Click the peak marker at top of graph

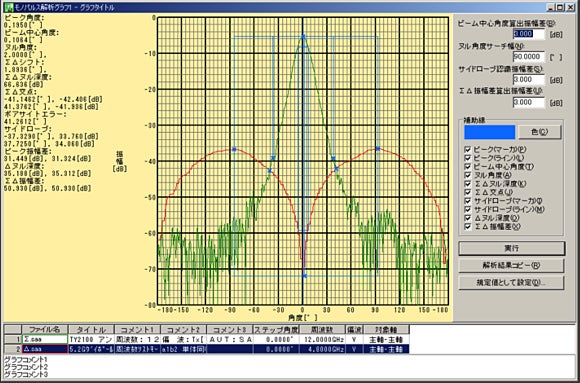303,37
